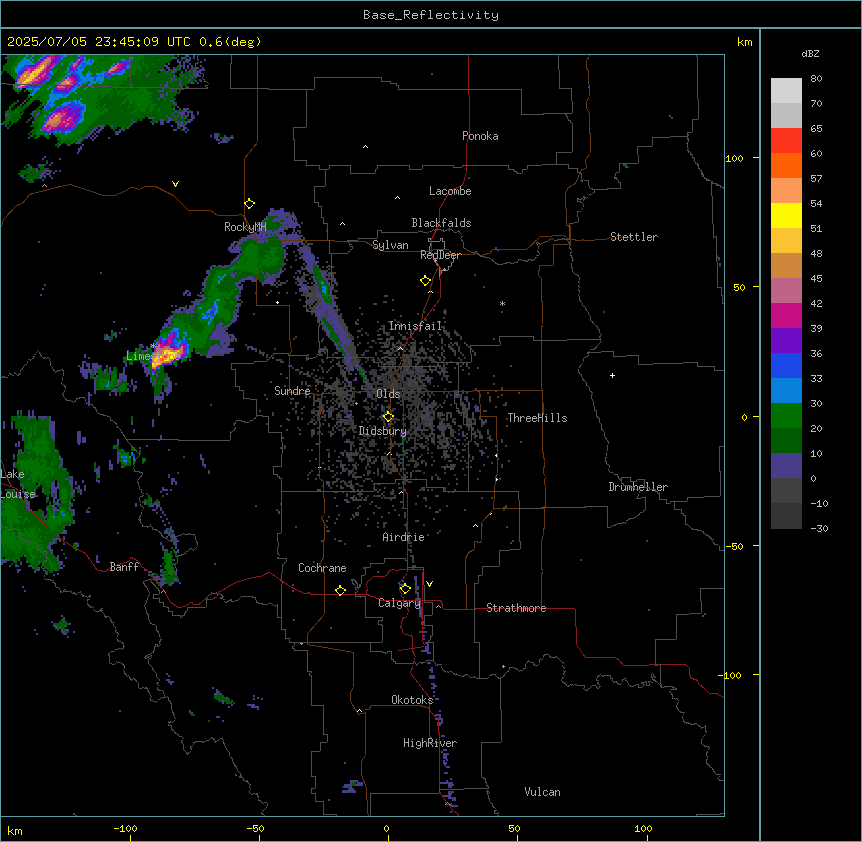Select the bright green 20-30 dBZ legend color
This screenshot has width=862, height=842.
(x=786, y=416)
